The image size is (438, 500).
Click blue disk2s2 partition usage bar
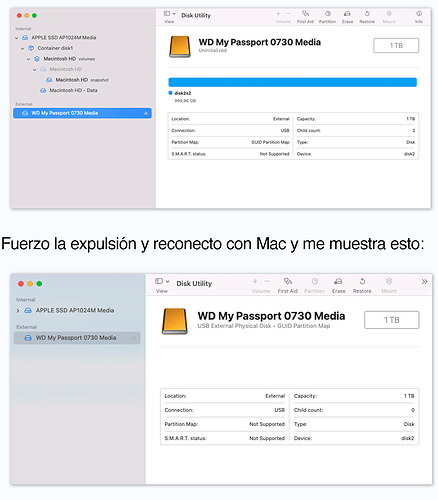click(293, 82)
